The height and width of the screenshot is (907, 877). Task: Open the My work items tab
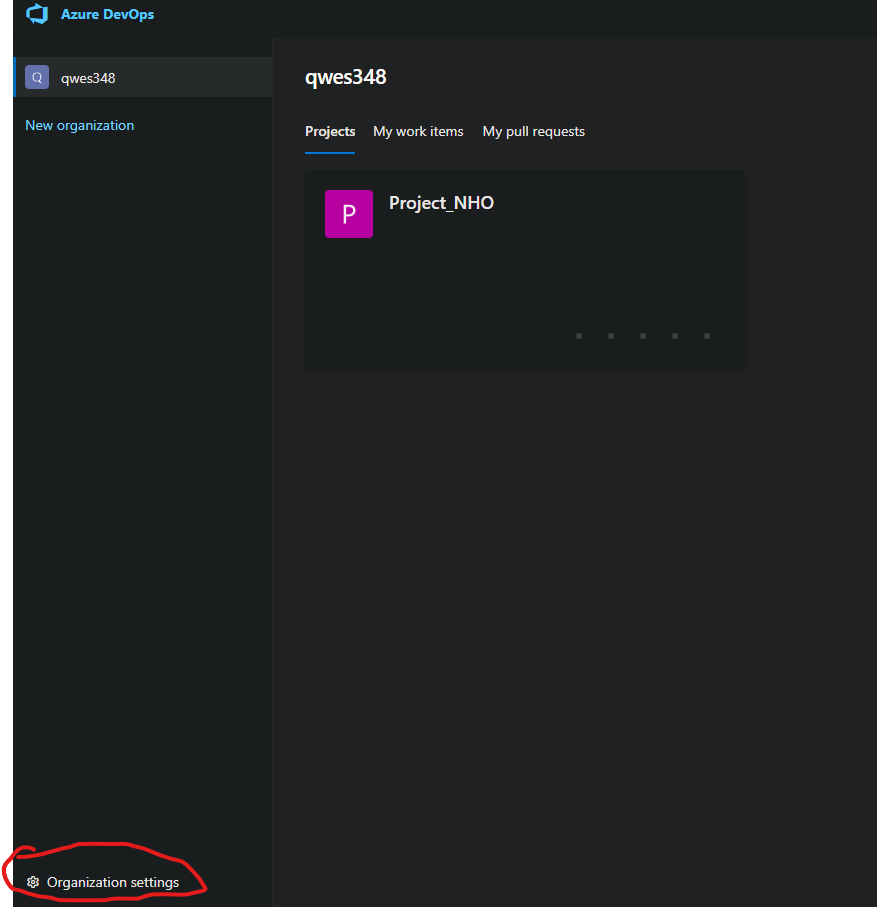pos(418,132)
